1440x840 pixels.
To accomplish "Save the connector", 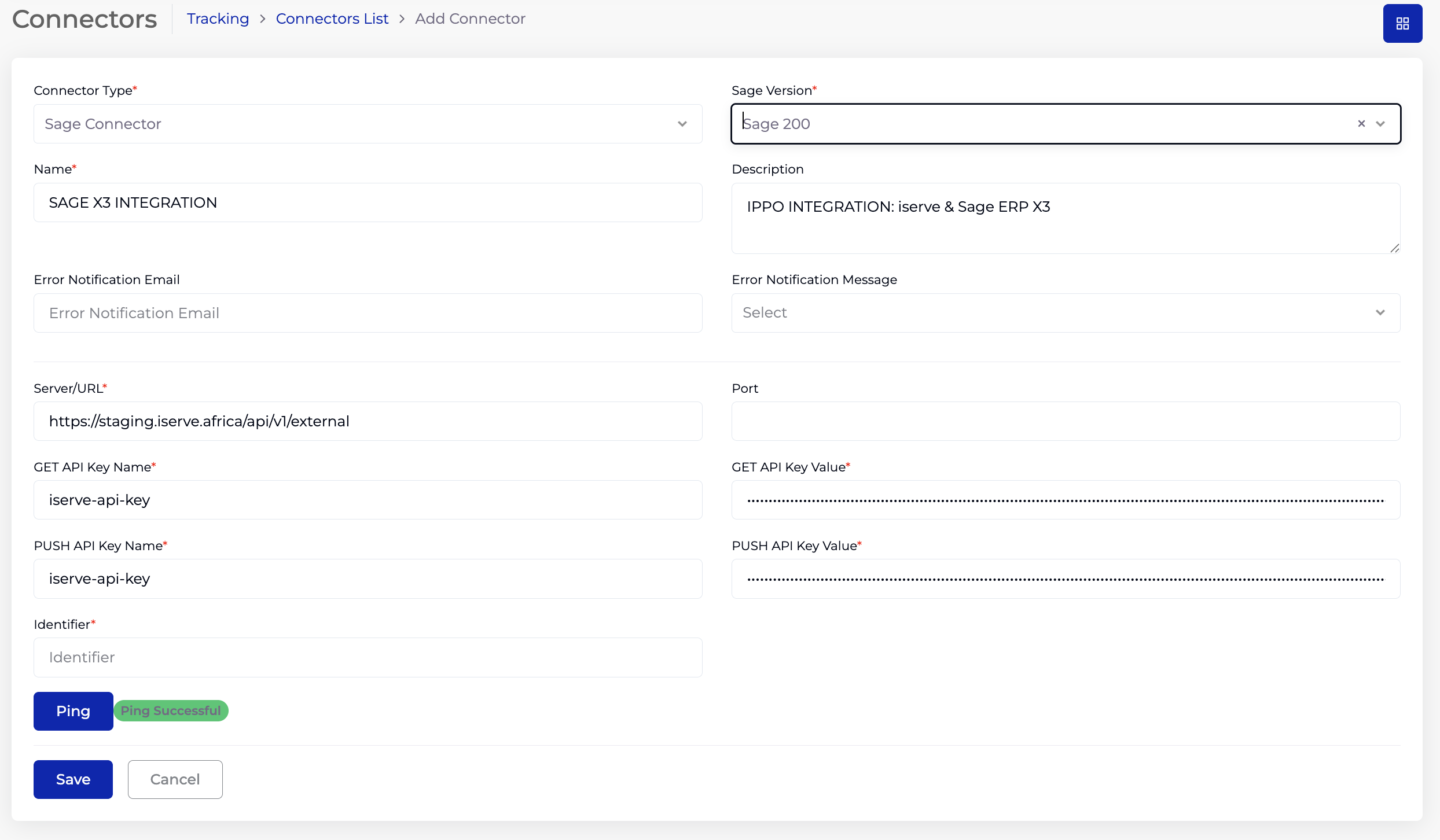I will coord(73,779).
